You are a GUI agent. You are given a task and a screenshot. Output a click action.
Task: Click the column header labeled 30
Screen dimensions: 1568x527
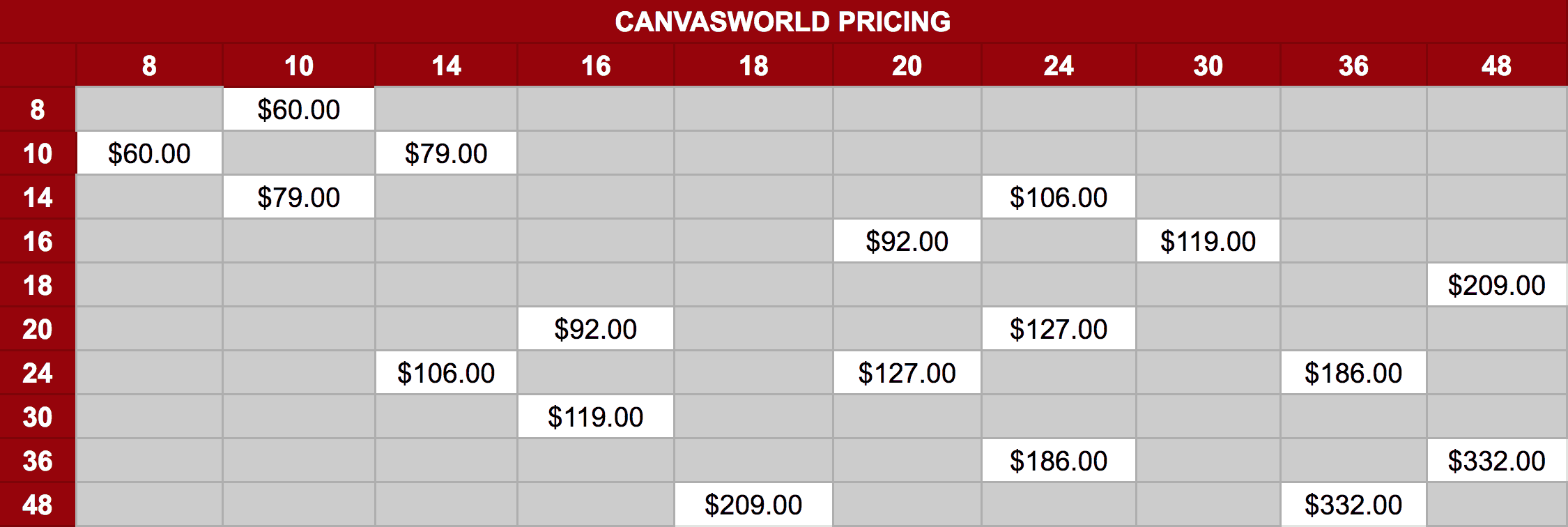pos(1208,66)
